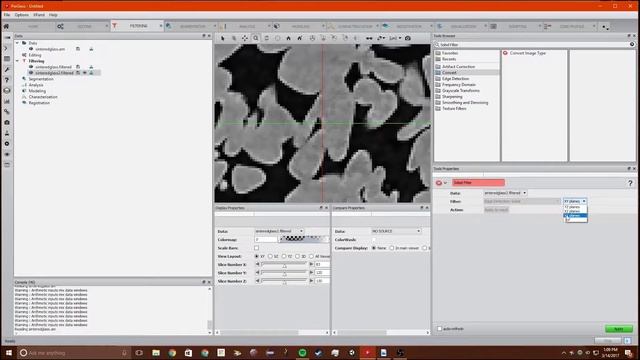Open the Filter name dropdown
This screenshot has width=640, height=360.
click(522, 201)
